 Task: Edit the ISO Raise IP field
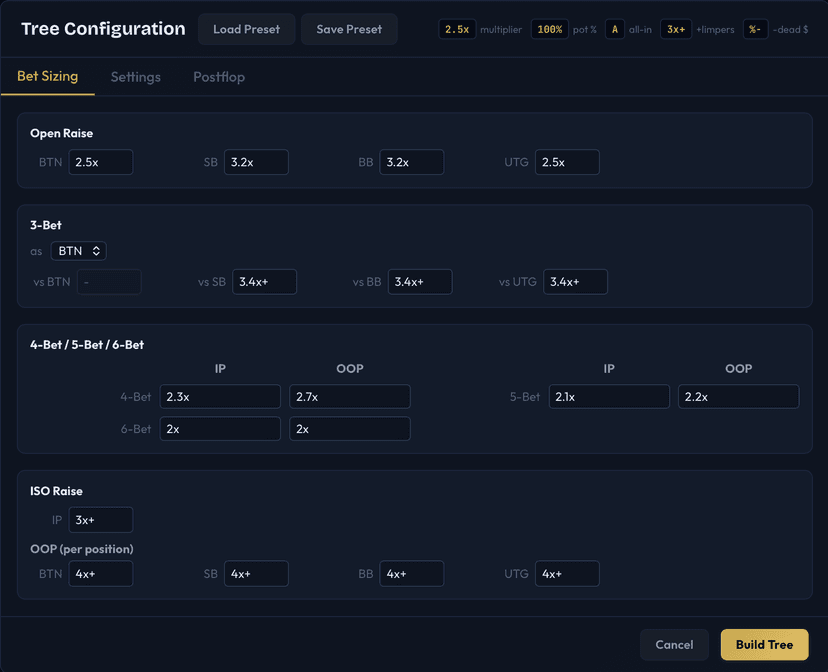click(101, 520)
